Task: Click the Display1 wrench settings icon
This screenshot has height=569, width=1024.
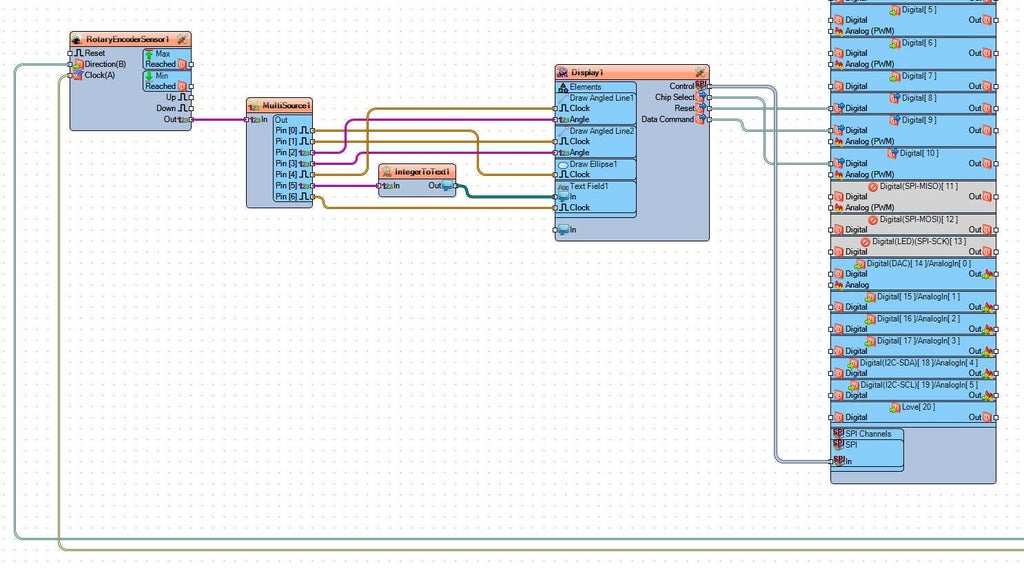Action: 700,73
